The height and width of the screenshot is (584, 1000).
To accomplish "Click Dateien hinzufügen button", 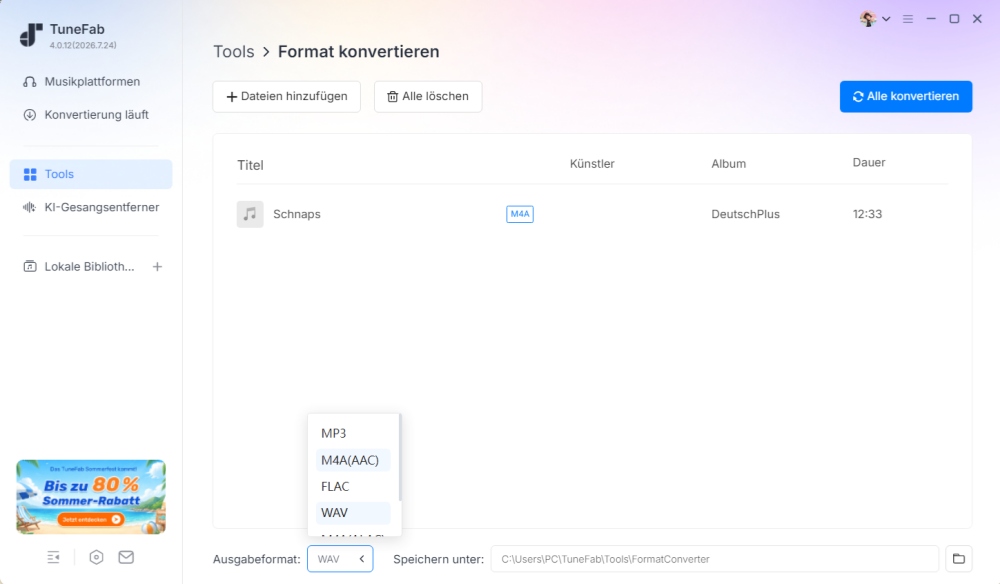I will [x=286, y=96].
